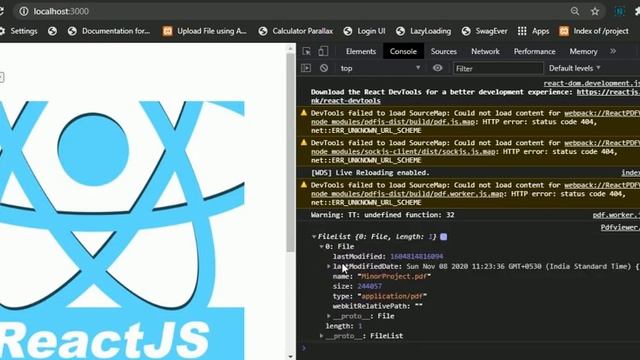This screenshot has width=640, height=360.
Task: Switch to the Performance tab
Action: 534,51
